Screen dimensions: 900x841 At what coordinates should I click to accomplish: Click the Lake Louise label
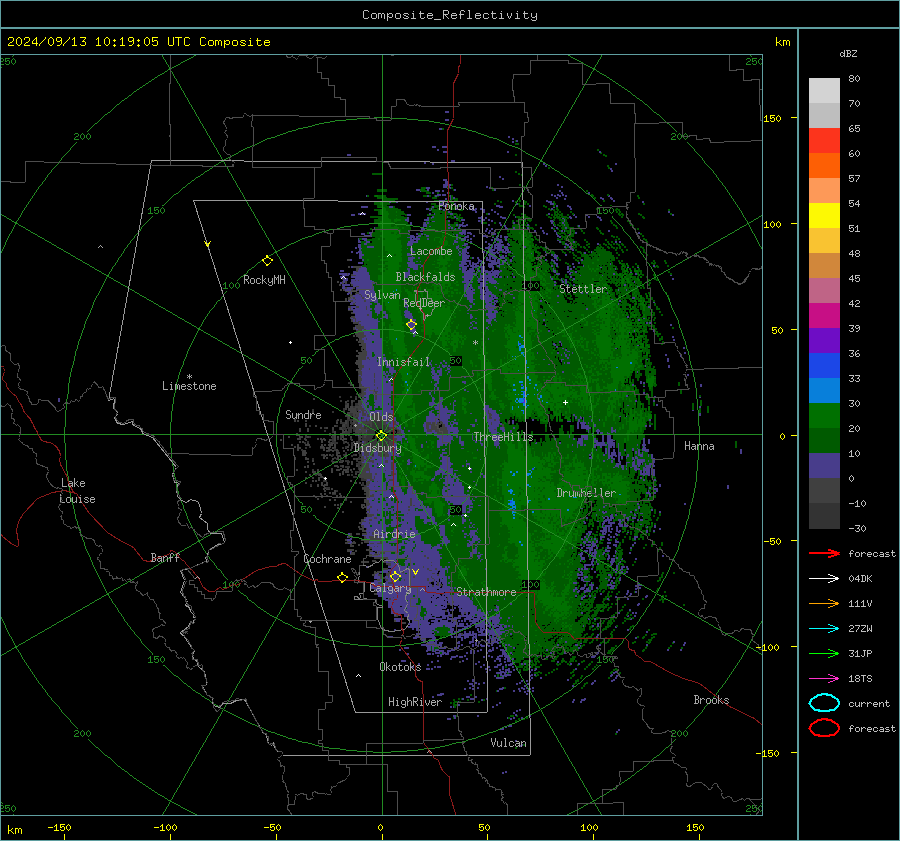tap(77, 491)
